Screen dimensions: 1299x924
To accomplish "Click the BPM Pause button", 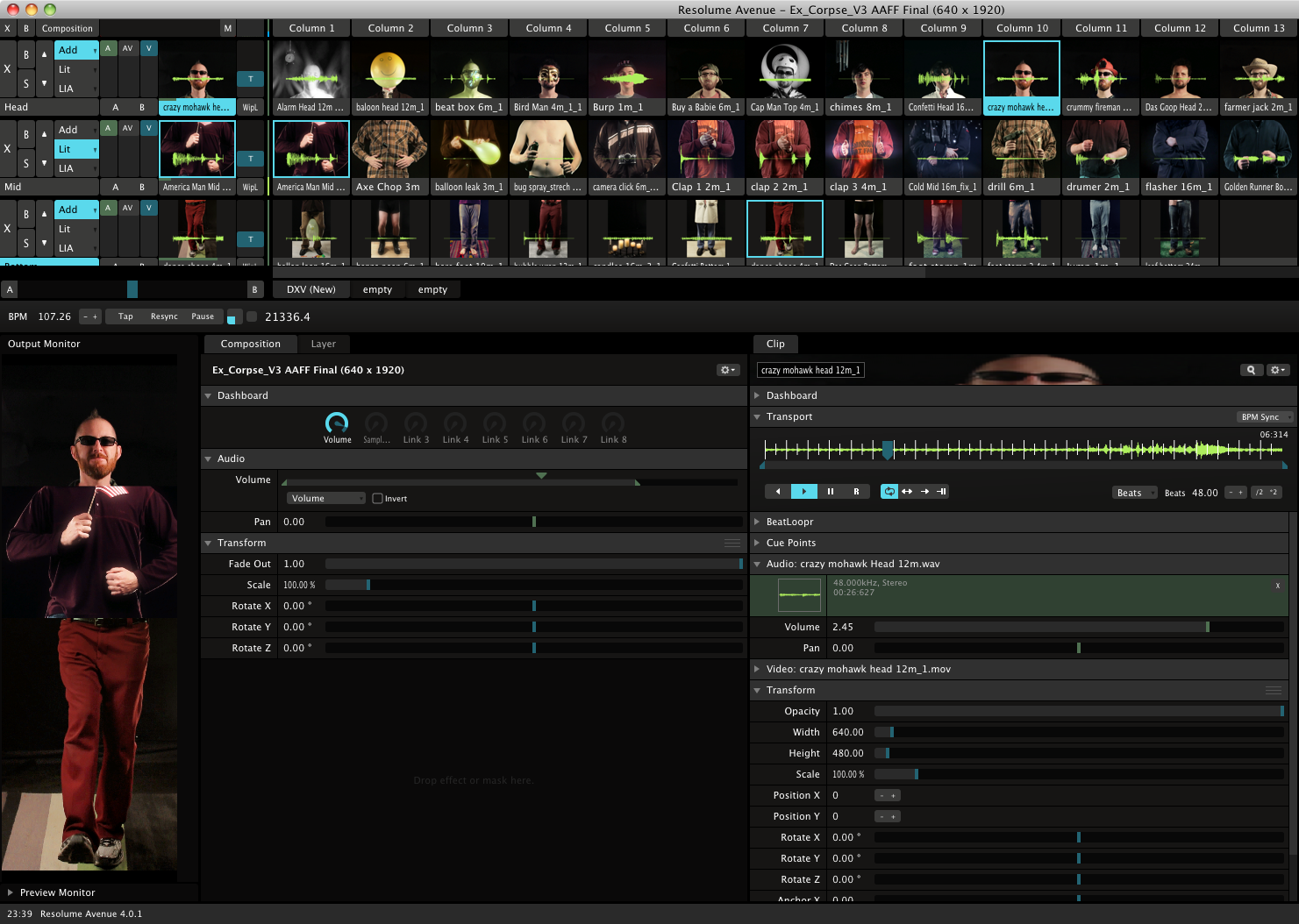I will [203, 316].
